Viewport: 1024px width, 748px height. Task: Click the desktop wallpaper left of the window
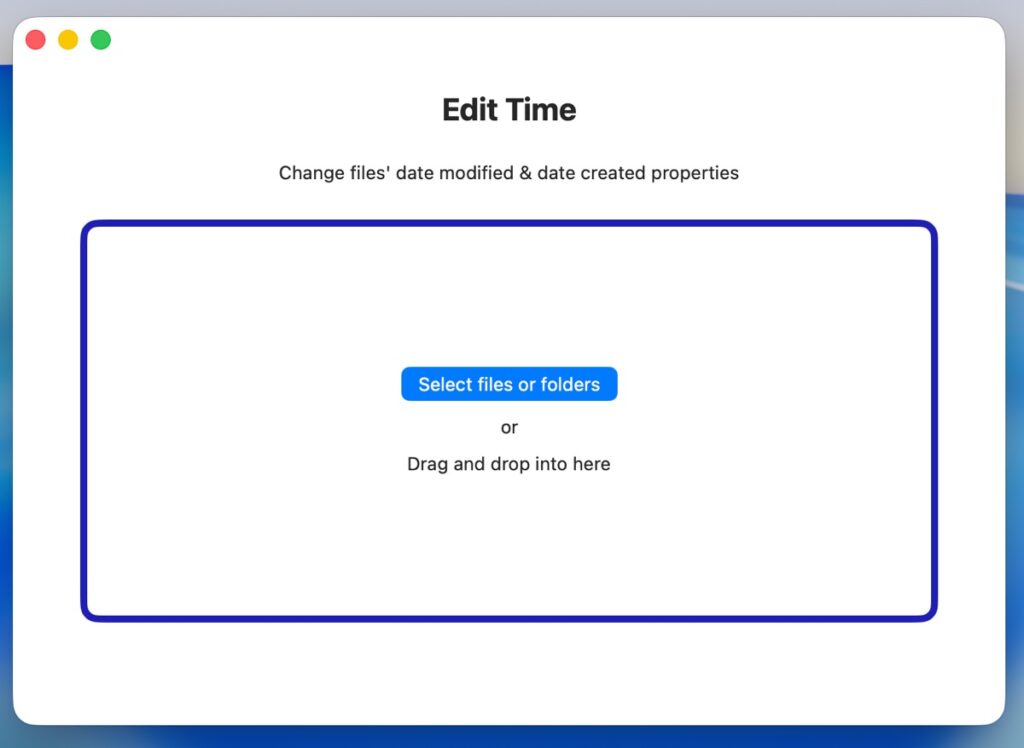pos(5,400)
